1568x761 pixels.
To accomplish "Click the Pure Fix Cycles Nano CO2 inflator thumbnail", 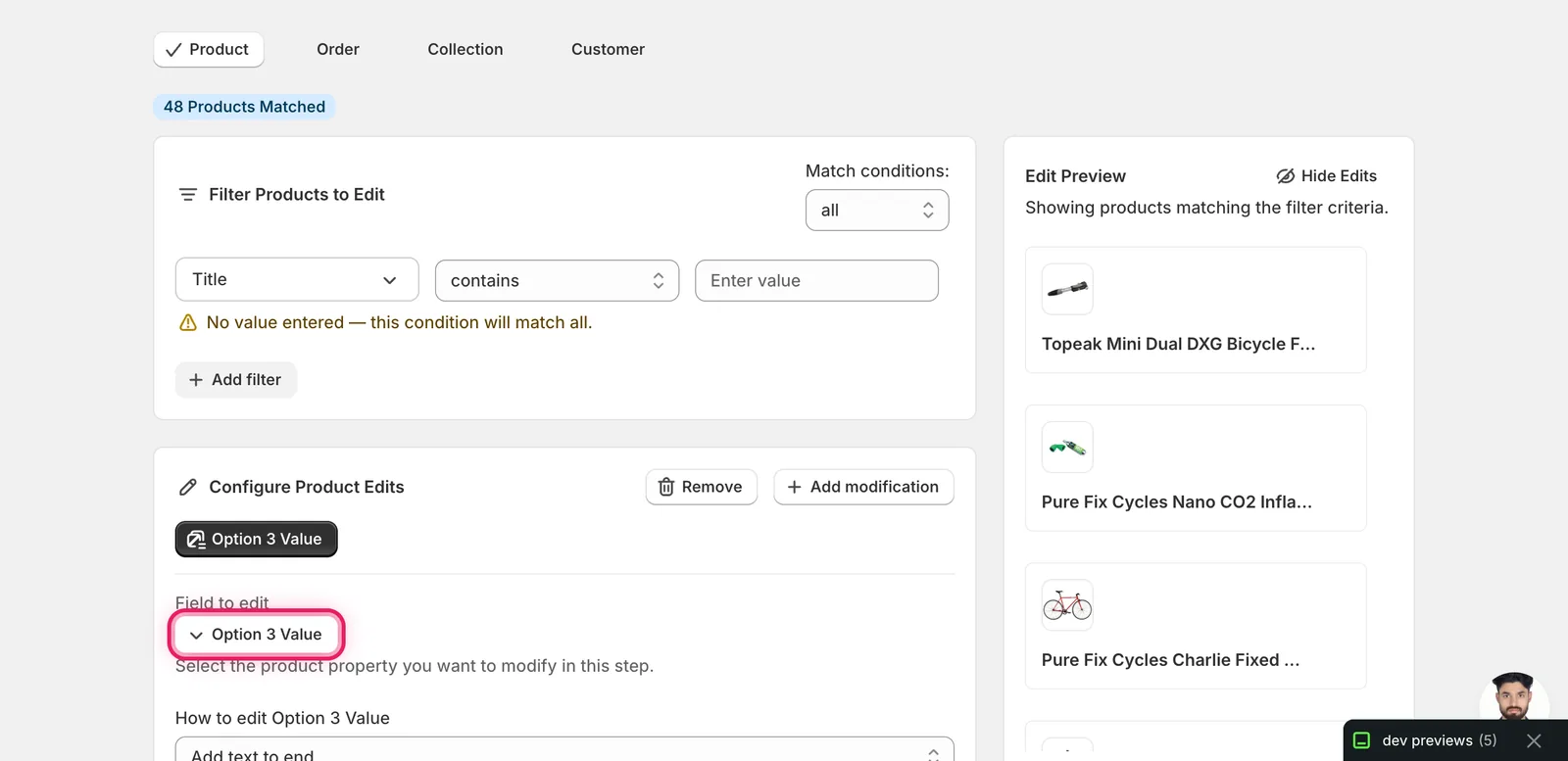I will [1067, 448].
